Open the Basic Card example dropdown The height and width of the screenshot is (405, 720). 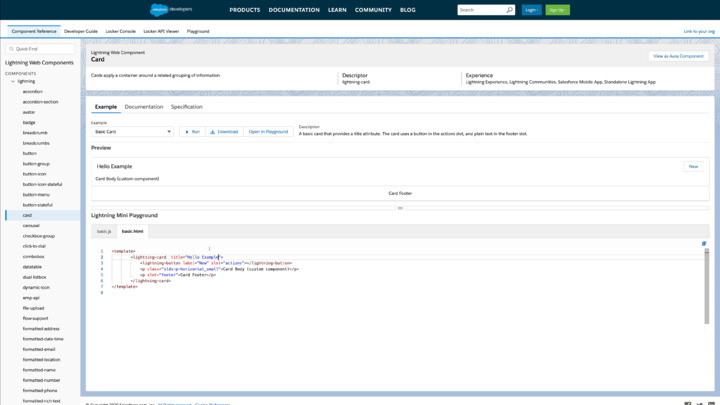pos(133,132)
